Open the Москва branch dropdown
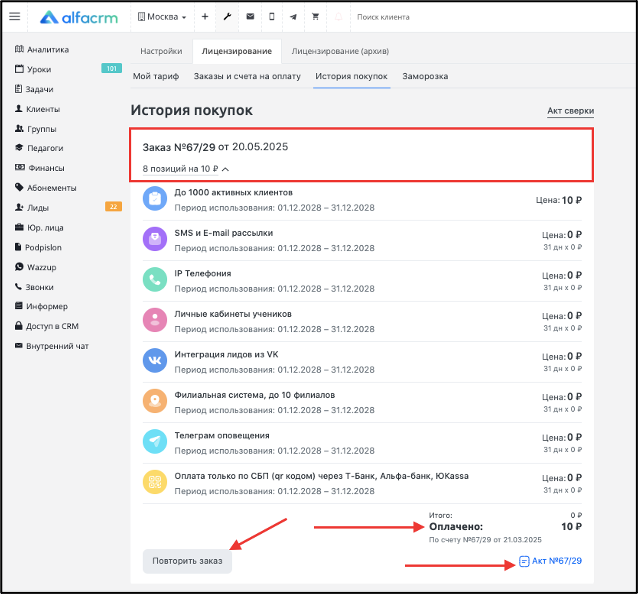 tap(162, 17)
